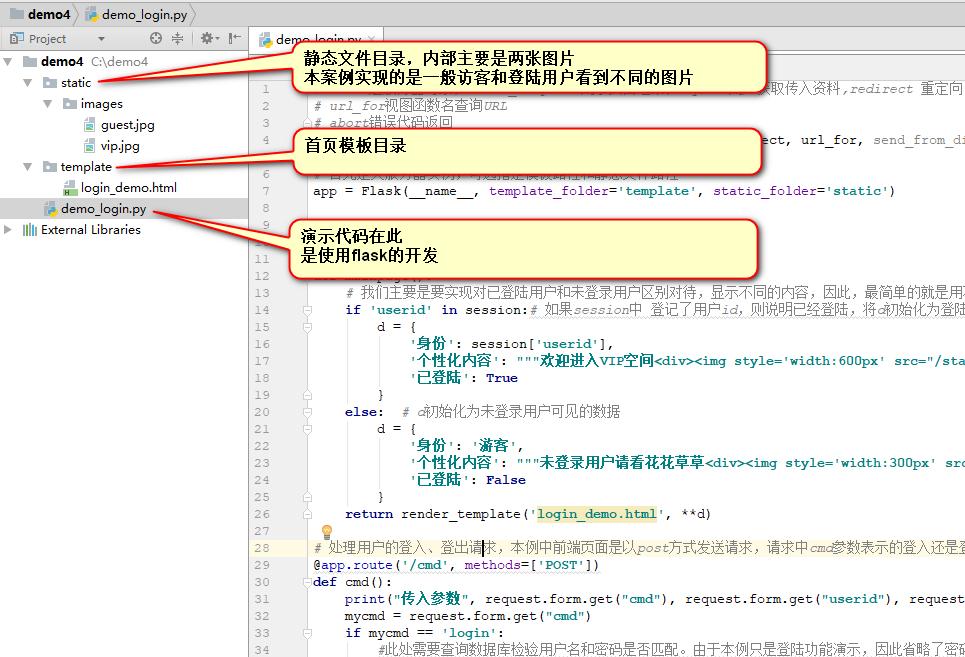This screenshot has height=657, width=965.
Task: Click the images folder icon in the tree
Action: (x=71, y=103)
